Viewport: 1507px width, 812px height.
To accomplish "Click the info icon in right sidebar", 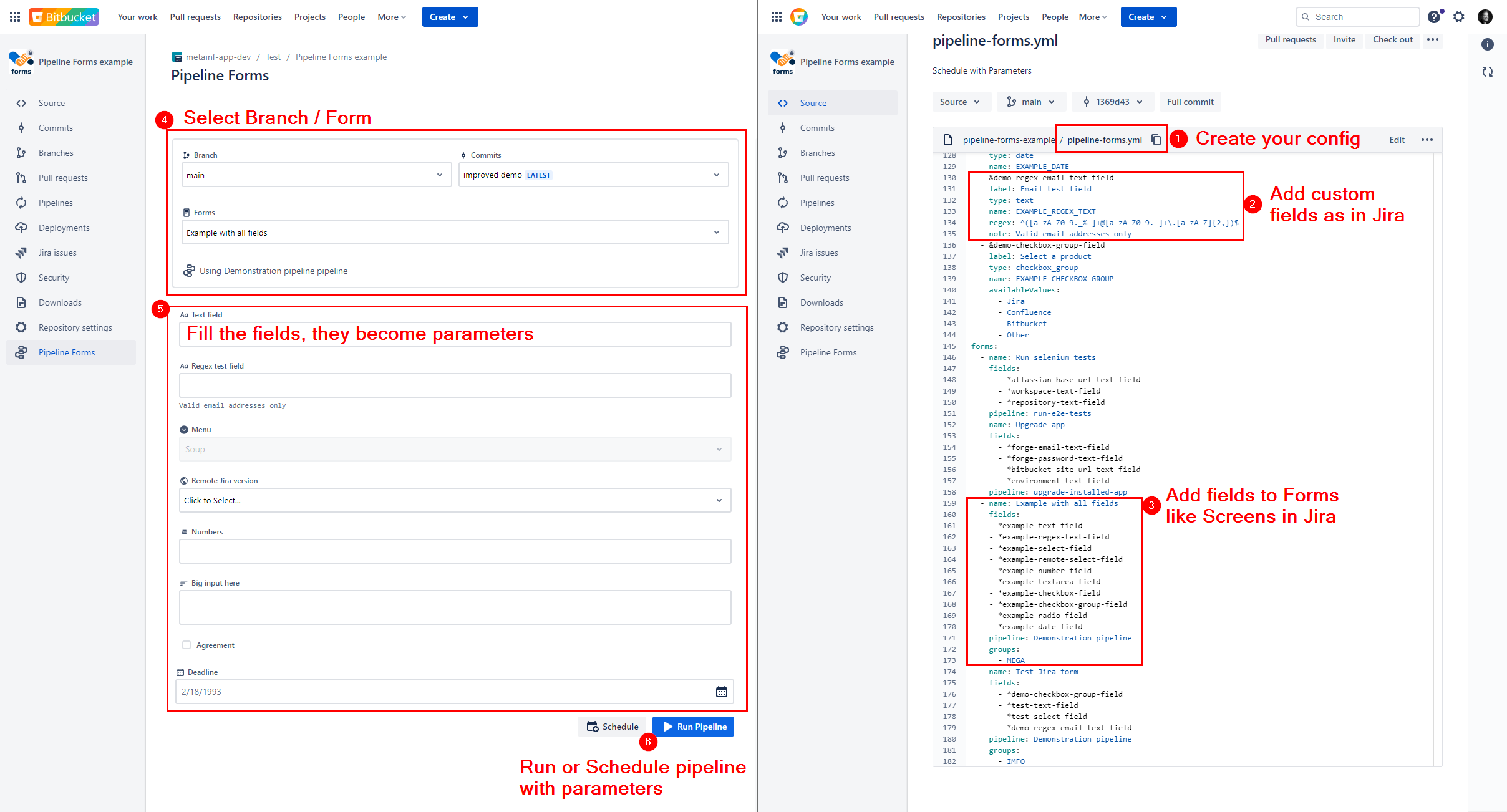I will (x=1487, y=44).
